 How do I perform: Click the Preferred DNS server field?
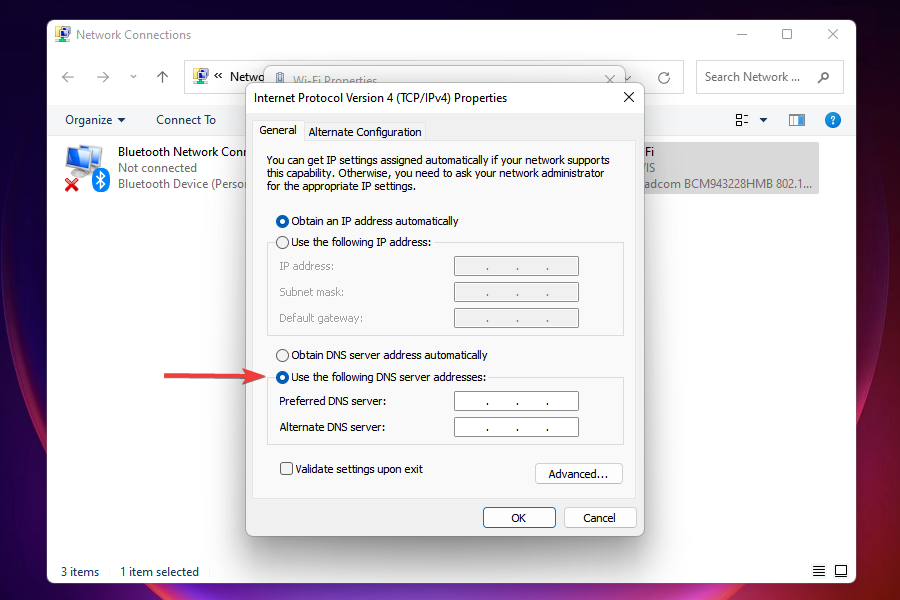point(516,401)
